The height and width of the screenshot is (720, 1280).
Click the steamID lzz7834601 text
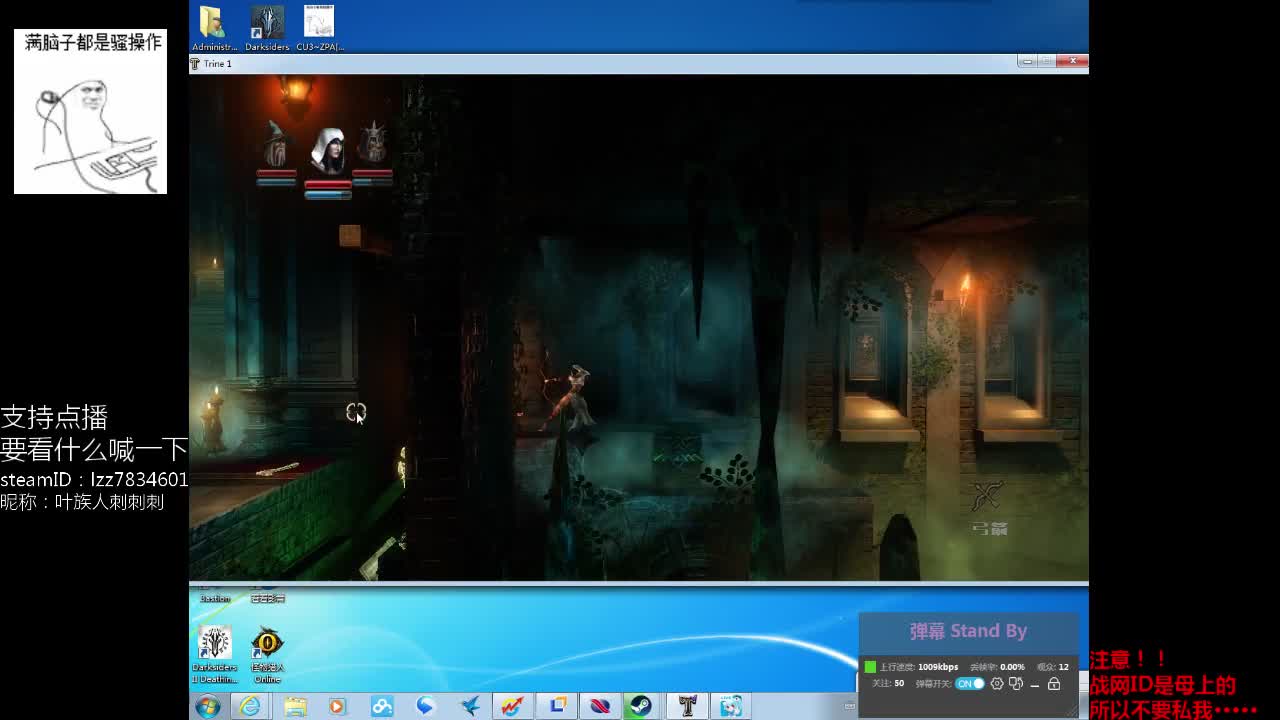(94, 480)
